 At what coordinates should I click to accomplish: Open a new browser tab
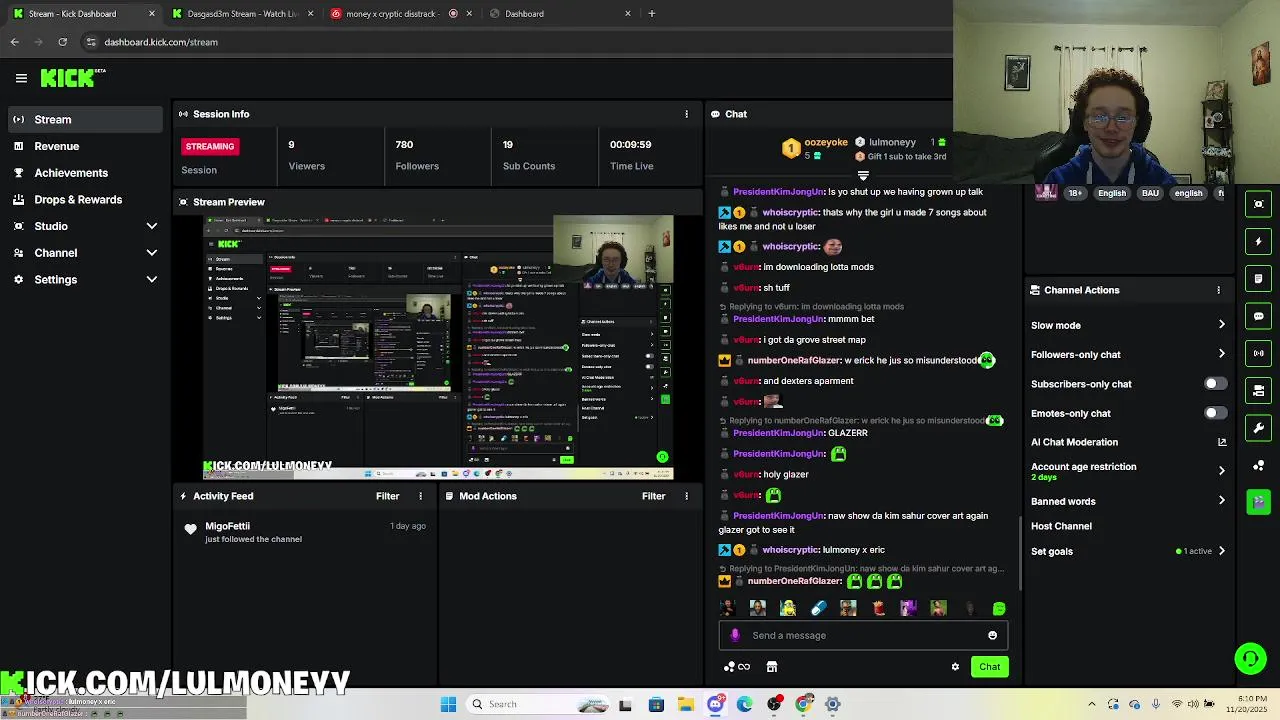coord(651,14)
